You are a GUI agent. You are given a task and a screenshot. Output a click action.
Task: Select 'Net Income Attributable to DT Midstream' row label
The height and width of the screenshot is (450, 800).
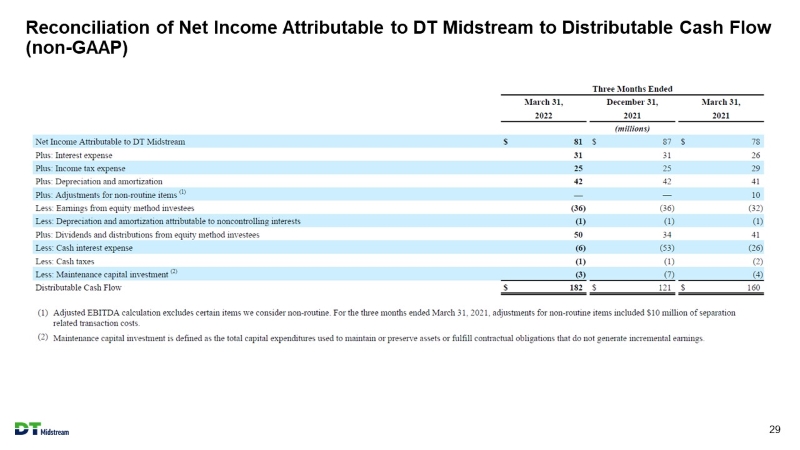(110, 142)
